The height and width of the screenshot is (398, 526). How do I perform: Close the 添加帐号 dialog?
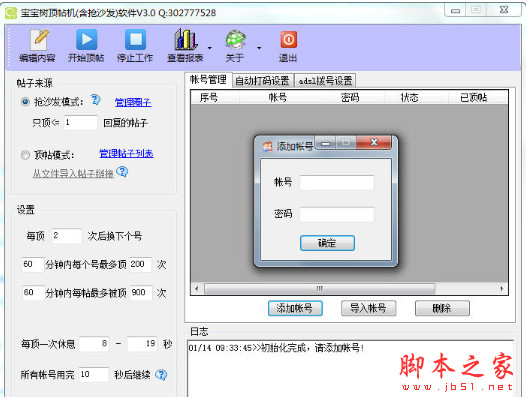coord(374,142)
